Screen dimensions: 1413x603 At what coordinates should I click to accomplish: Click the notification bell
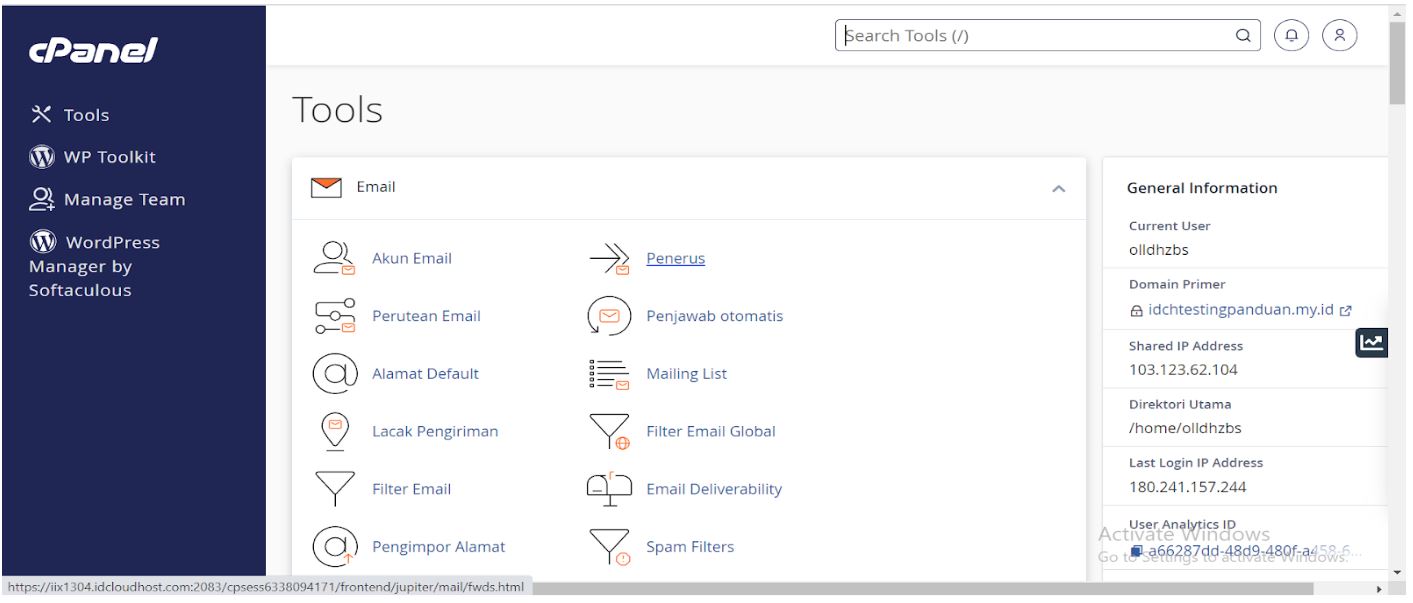tap(1291, 35)
